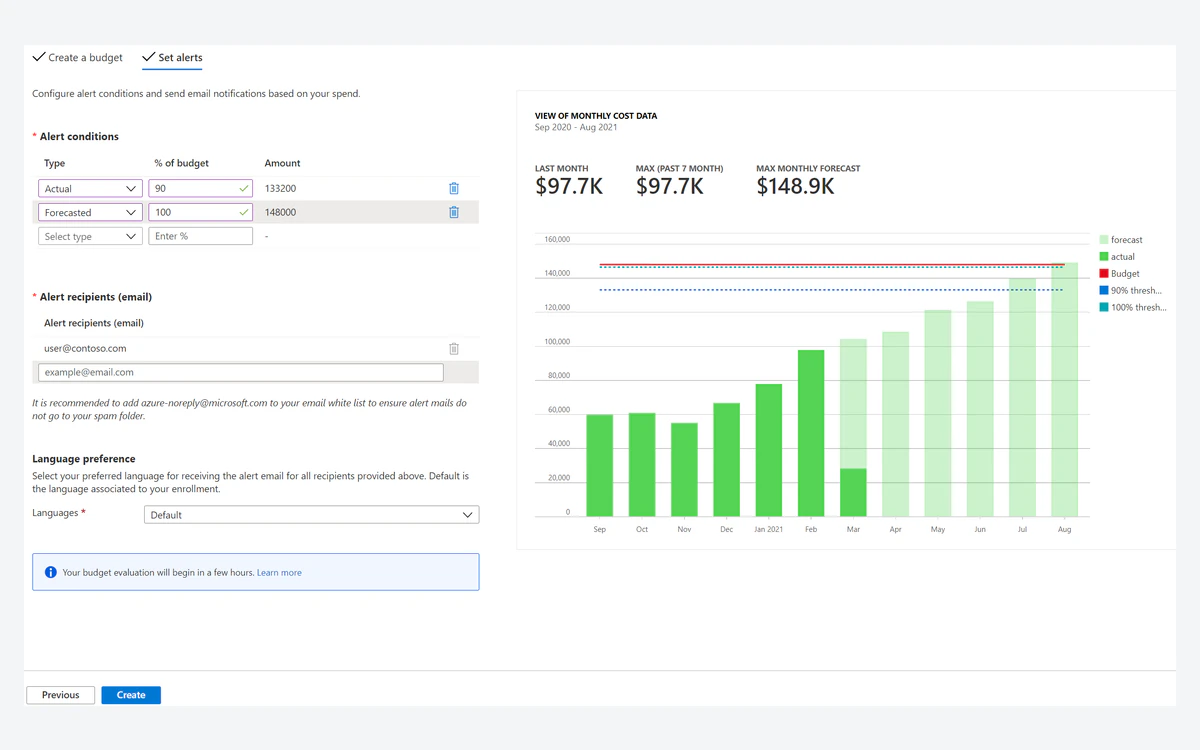Click the Sep 2020 - Aug 2021 date range

tap(576, 127)
